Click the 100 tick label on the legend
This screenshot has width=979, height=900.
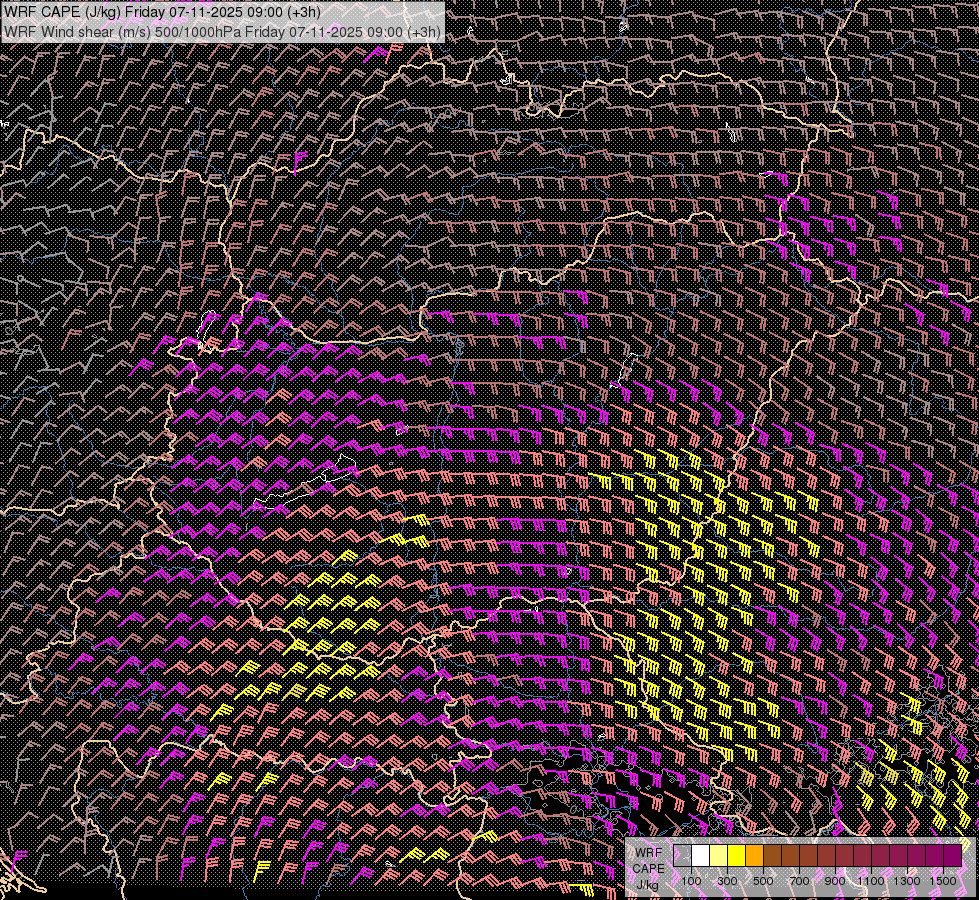[x=691, y=881]
